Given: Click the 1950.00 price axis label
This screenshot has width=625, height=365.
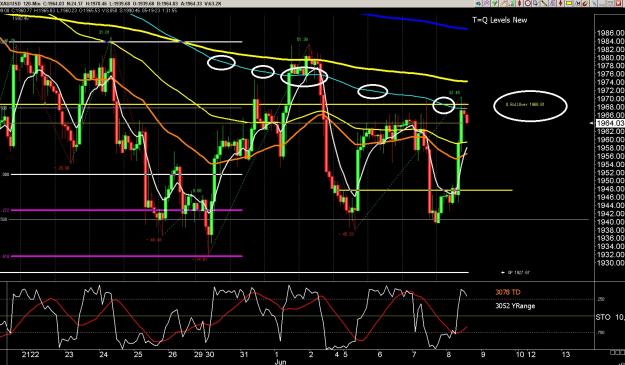Looking at the screenshot, I should (x=610, y=181).
